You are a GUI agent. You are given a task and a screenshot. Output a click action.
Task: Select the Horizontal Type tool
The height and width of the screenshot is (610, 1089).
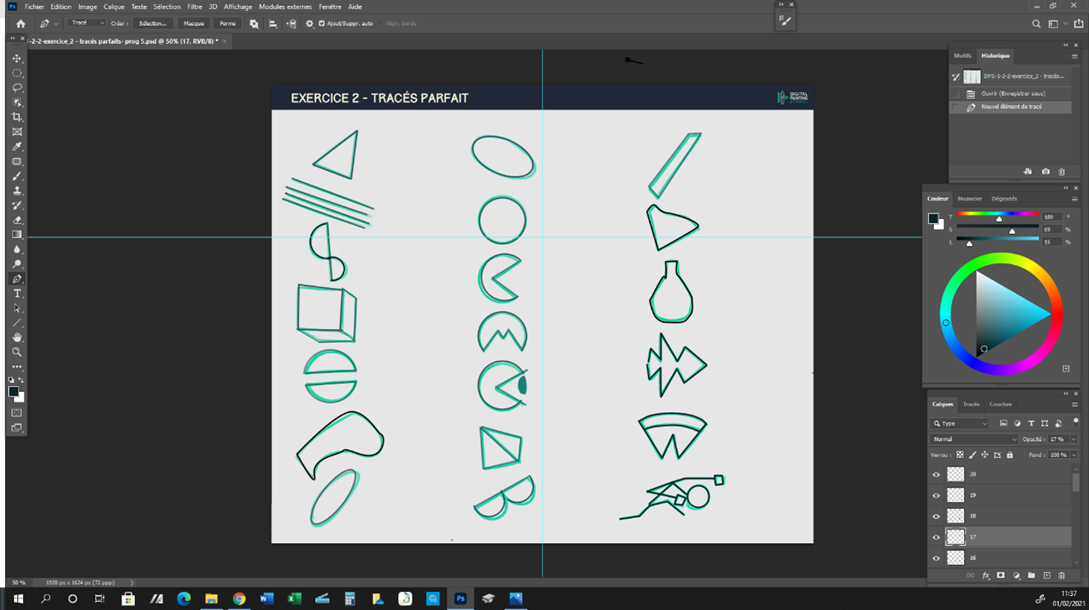click(x=17, y=294)
